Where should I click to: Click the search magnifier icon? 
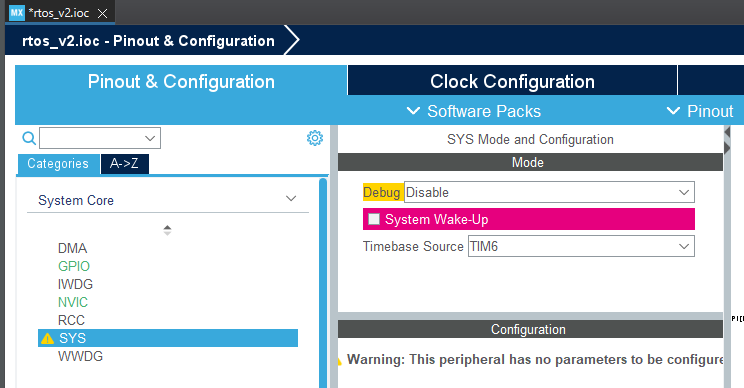point(29,138)
